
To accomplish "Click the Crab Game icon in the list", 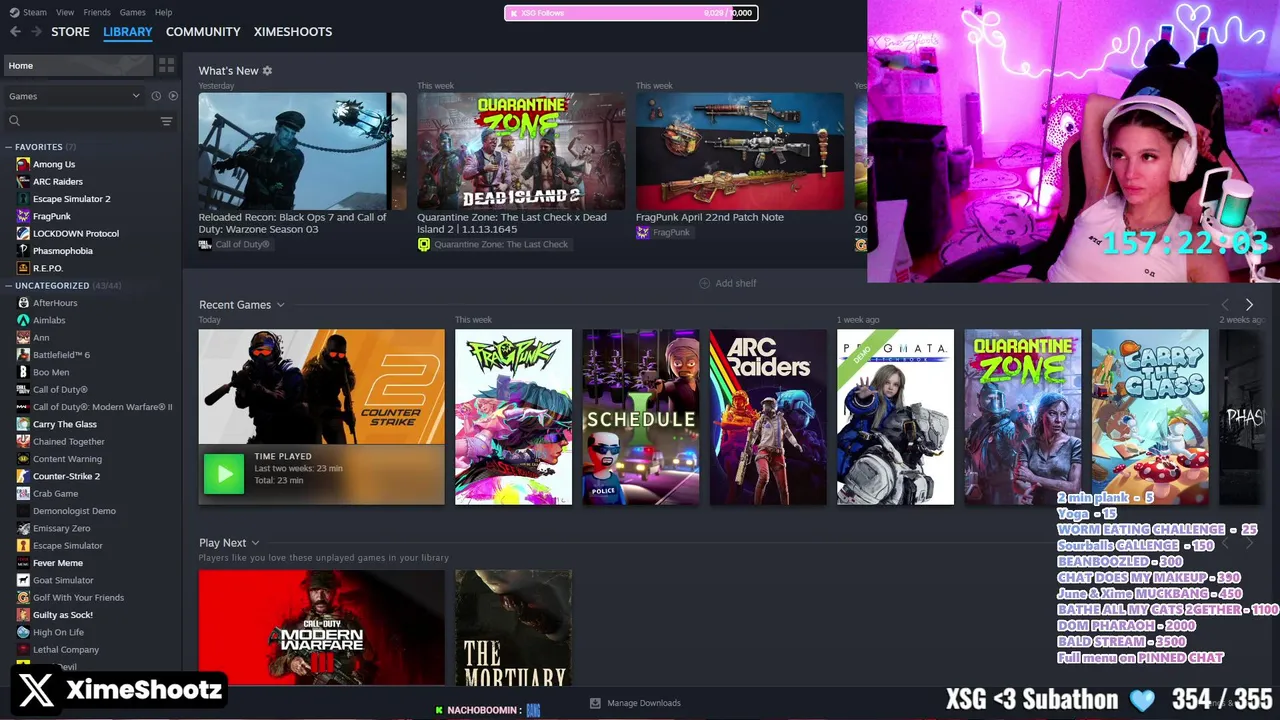I will click(23, 493).
